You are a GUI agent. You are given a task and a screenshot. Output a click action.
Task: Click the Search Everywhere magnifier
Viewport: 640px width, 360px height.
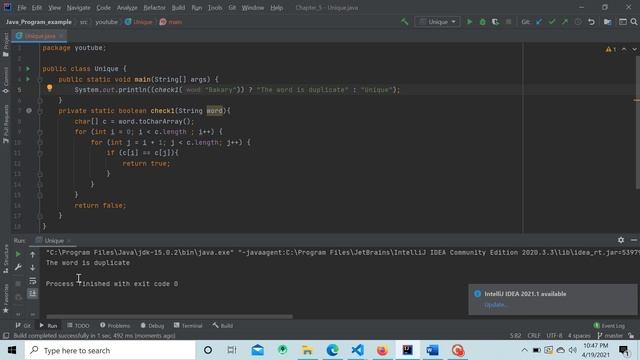634,22
